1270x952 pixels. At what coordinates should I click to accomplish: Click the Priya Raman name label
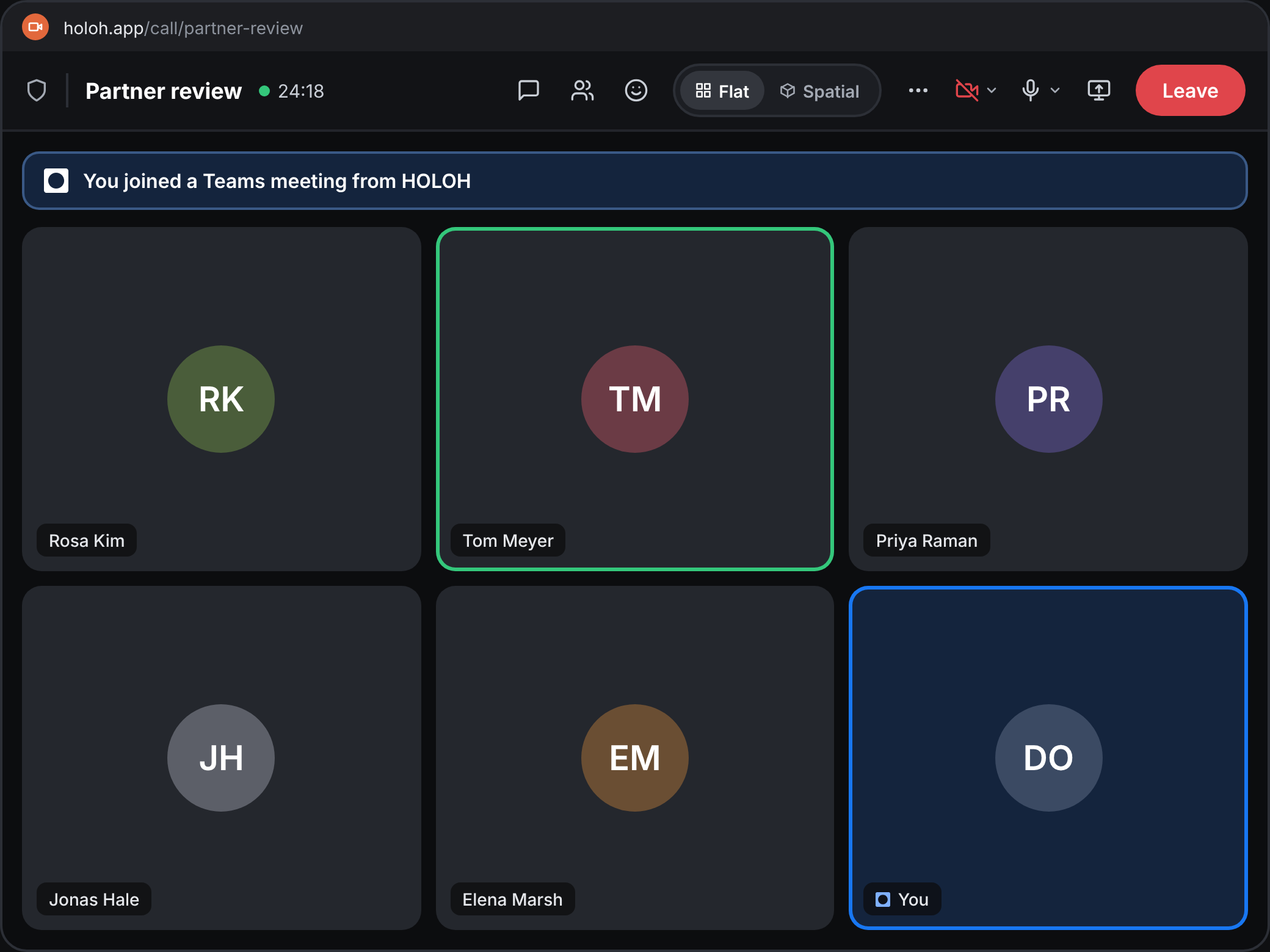click(x=926, y=541)
